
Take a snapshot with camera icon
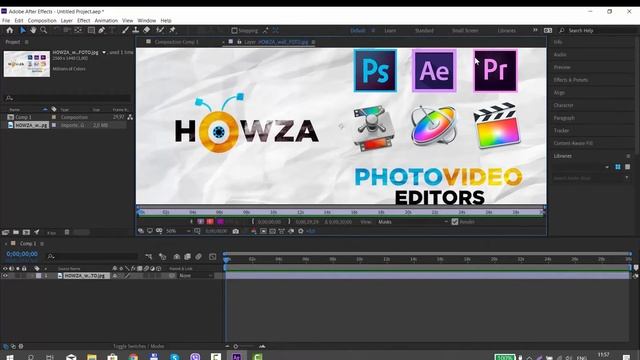click(x=236, y=231)
